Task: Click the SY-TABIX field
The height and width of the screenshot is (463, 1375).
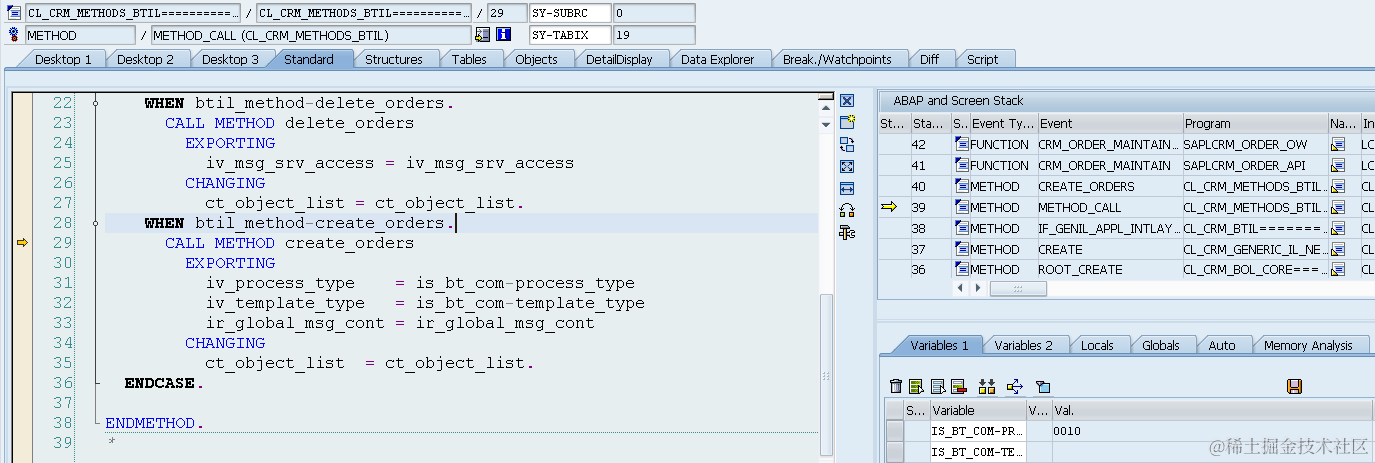Action: (569, 35)
